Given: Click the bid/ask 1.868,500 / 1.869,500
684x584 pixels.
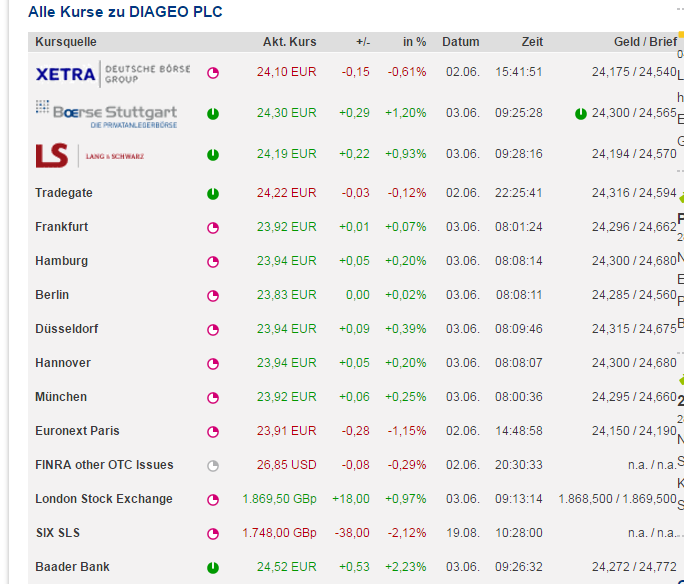Looking at the screenshot, I should 617,499.
